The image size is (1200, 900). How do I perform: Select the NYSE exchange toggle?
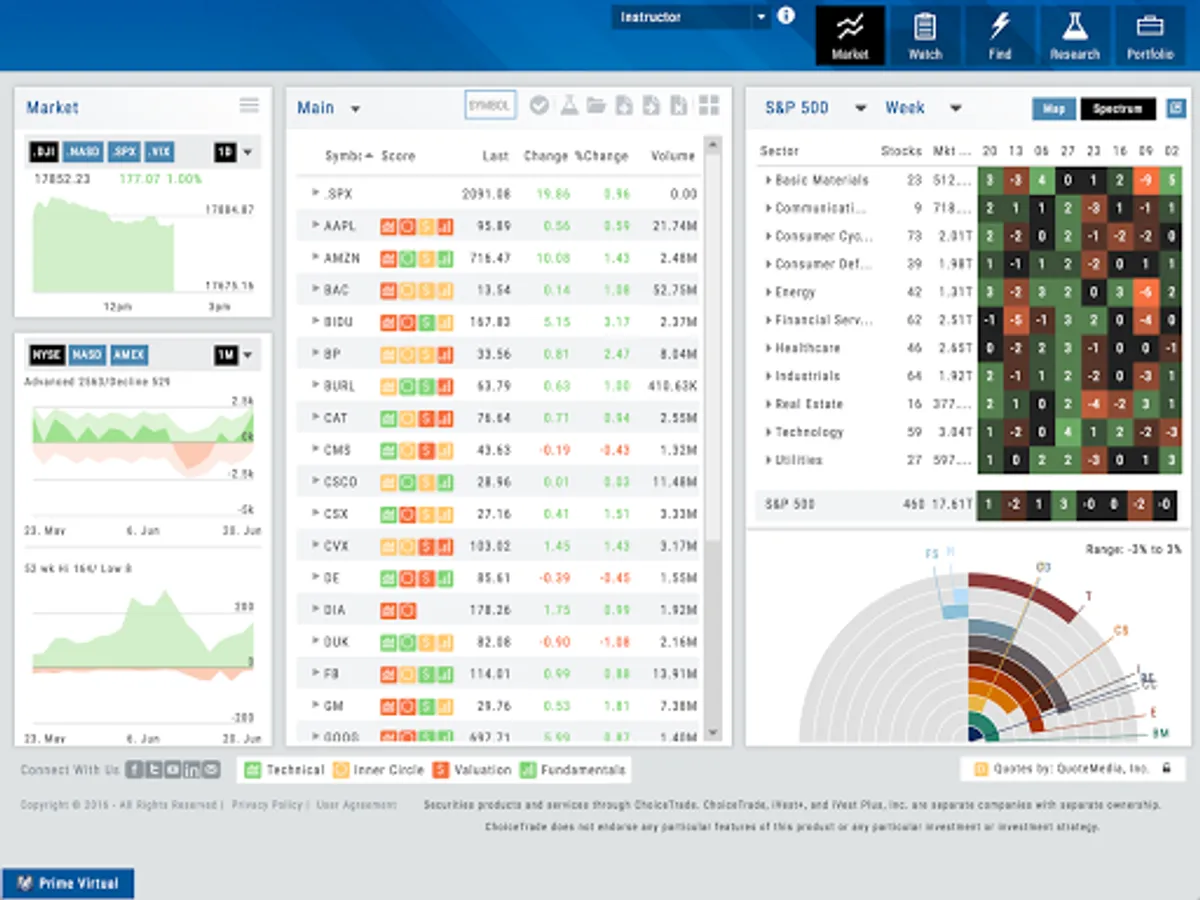point(46,355)
